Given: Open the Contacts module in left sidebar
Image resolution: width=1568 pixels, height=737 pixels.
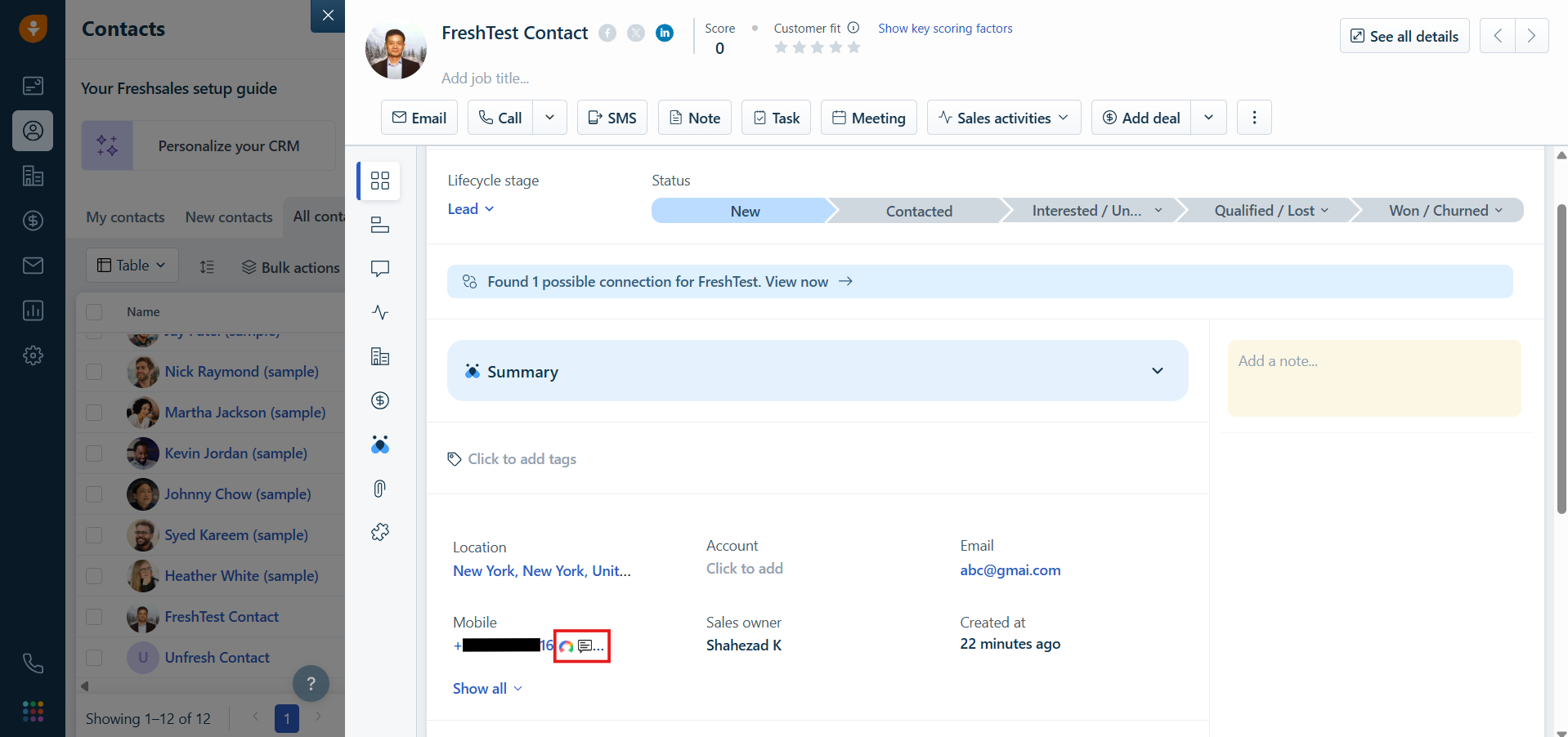Looking at the screenshot, I should coord(33,131).
